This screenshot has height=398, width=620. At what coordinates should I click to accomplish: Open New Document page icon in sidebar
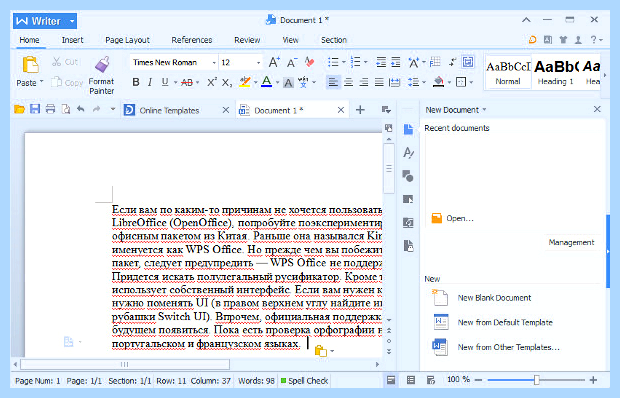click(x=408, y=129)
